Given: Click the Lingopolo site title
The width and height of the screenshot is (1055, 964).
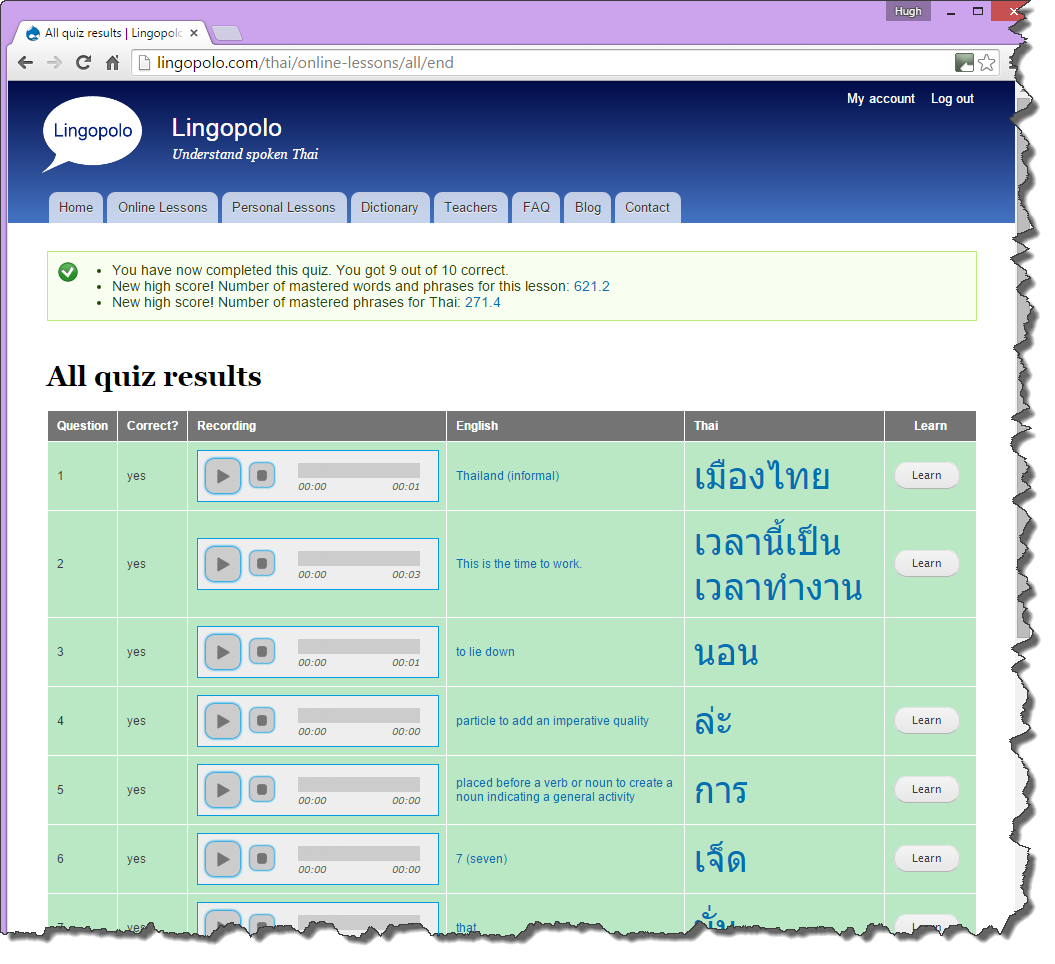Looking at the screenshot, I should point(226,128).
